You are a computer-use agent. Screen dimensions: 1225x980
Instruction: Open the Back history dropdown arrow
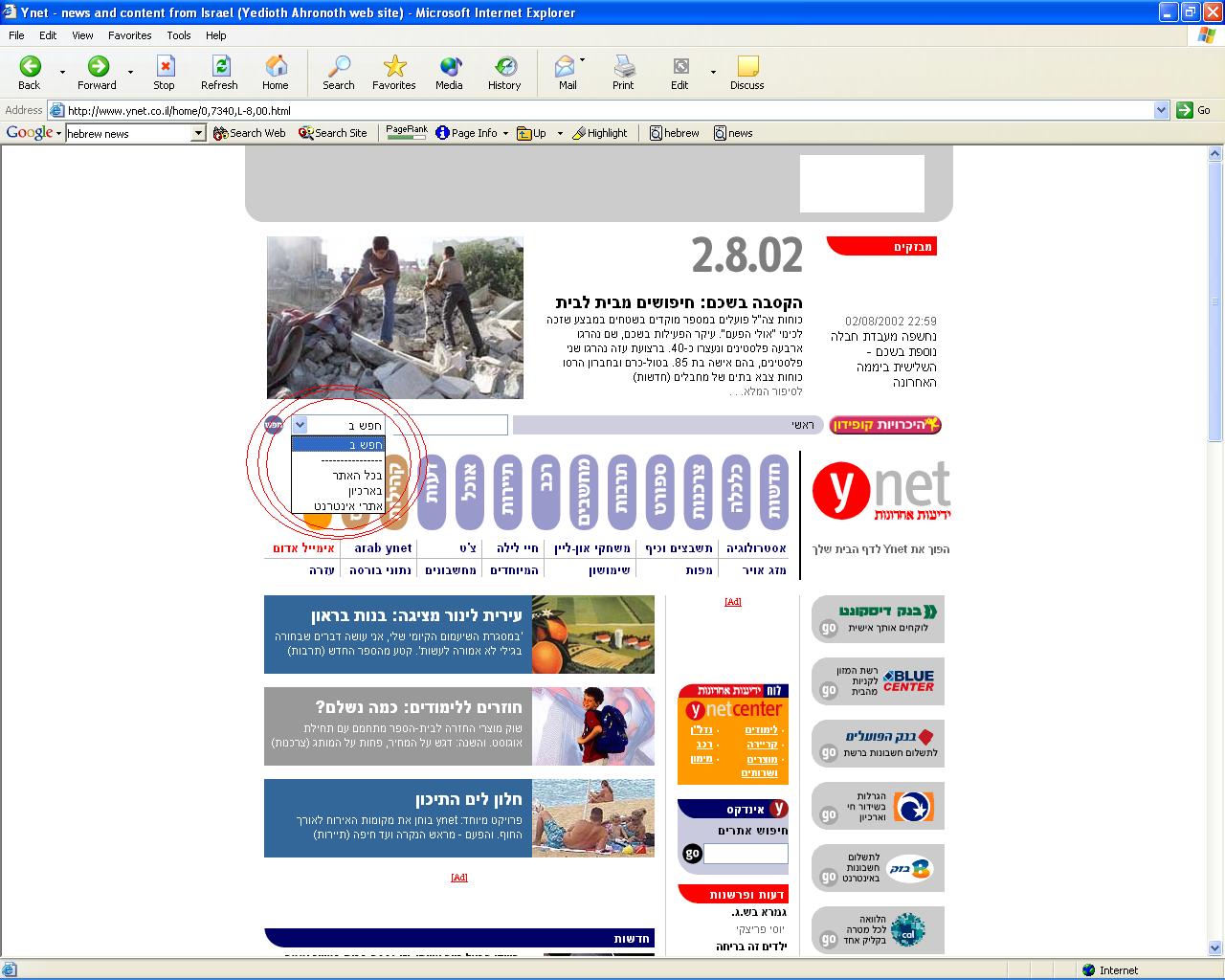point(63,73)
